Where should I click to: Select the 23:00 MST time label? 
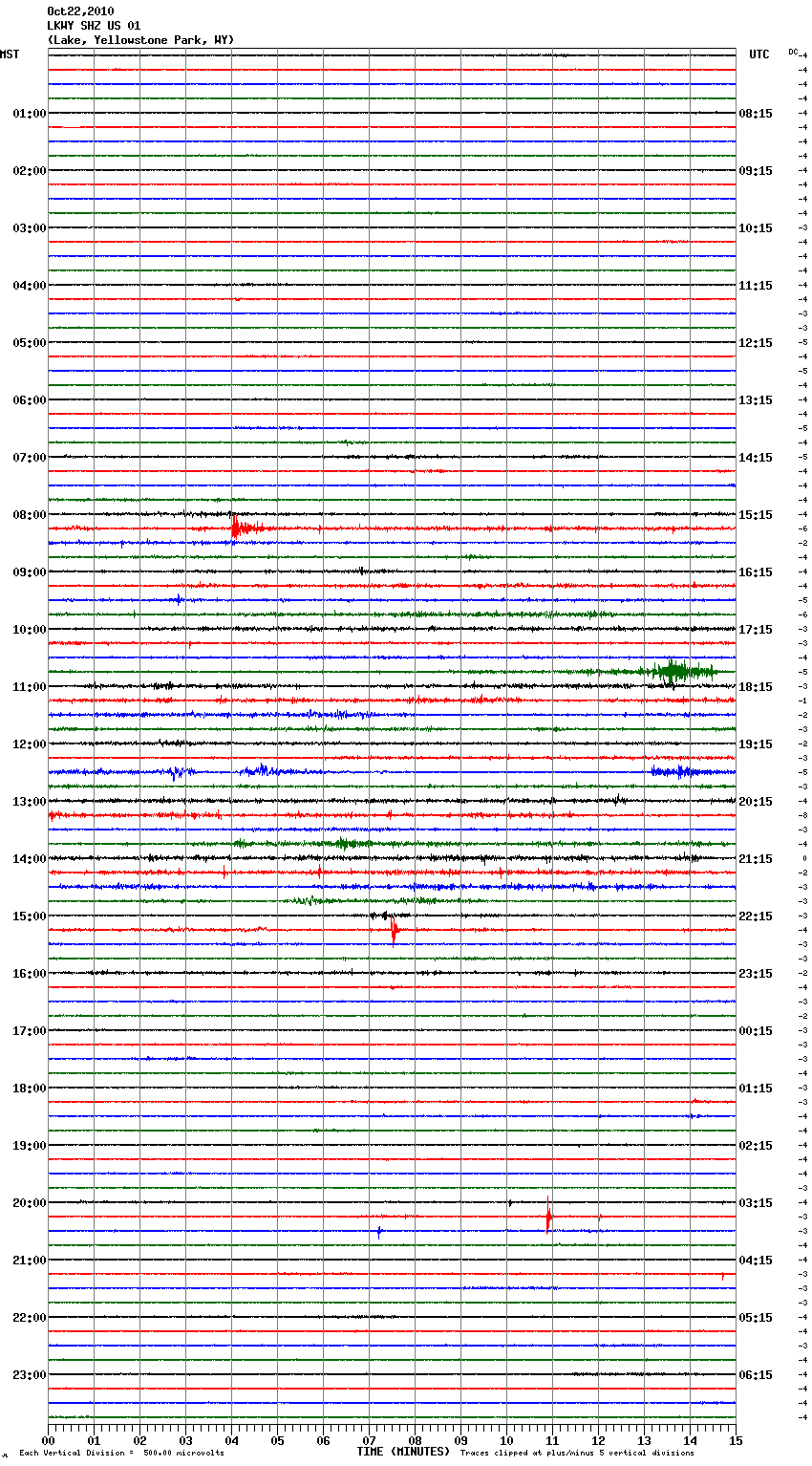[29, 1375]
